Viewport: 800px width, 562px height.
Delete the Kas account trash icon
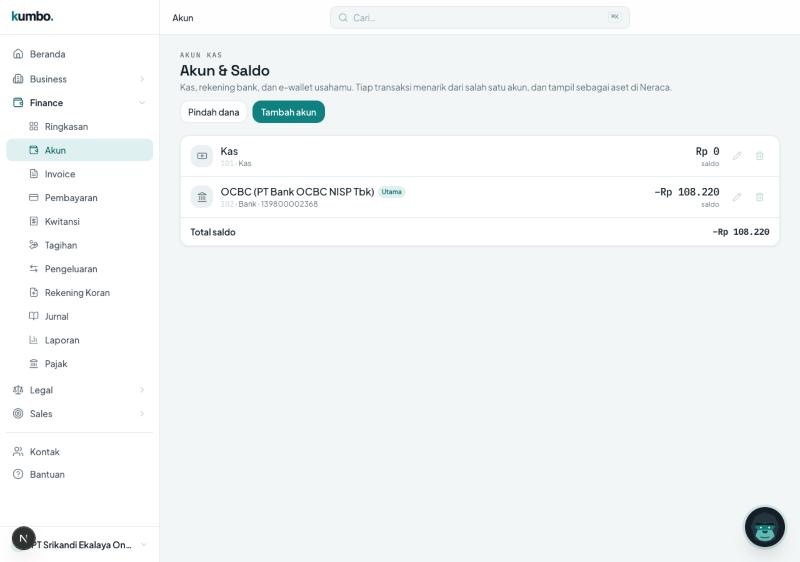(759, 156)
